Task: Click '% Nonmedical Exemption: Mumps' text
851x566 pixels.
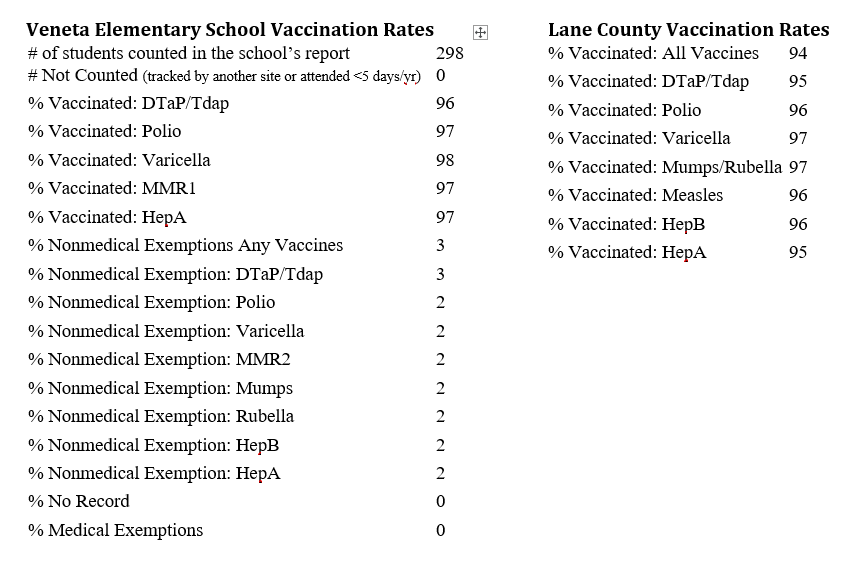Action: coord(160,388)
